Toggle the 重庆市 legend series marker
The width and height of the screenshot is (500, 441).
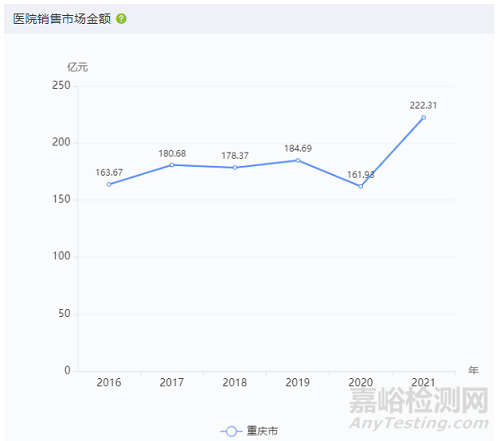[231, 431]
